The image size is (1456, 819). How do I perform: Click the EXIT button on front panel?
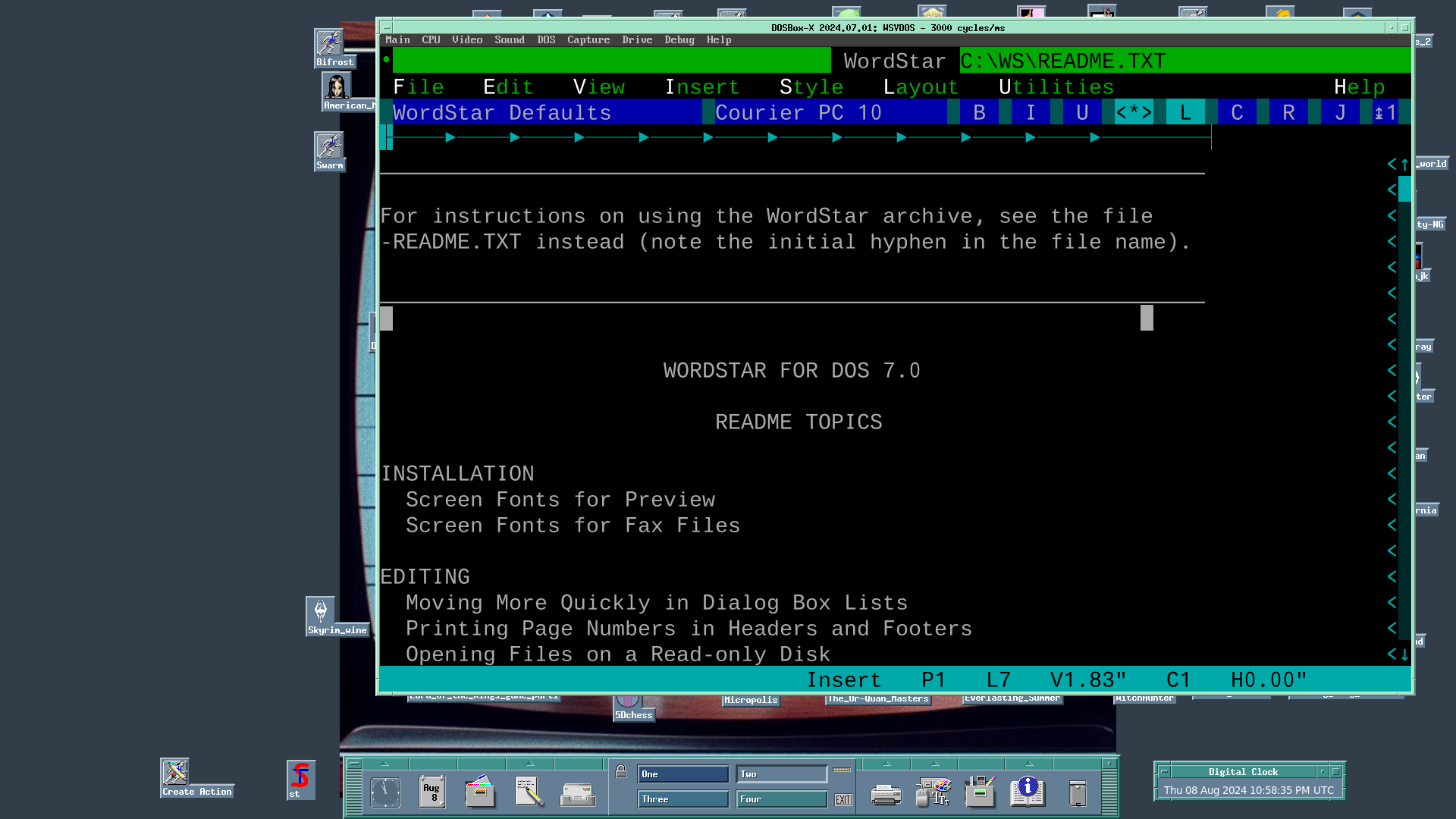click(x=843, y=800)
